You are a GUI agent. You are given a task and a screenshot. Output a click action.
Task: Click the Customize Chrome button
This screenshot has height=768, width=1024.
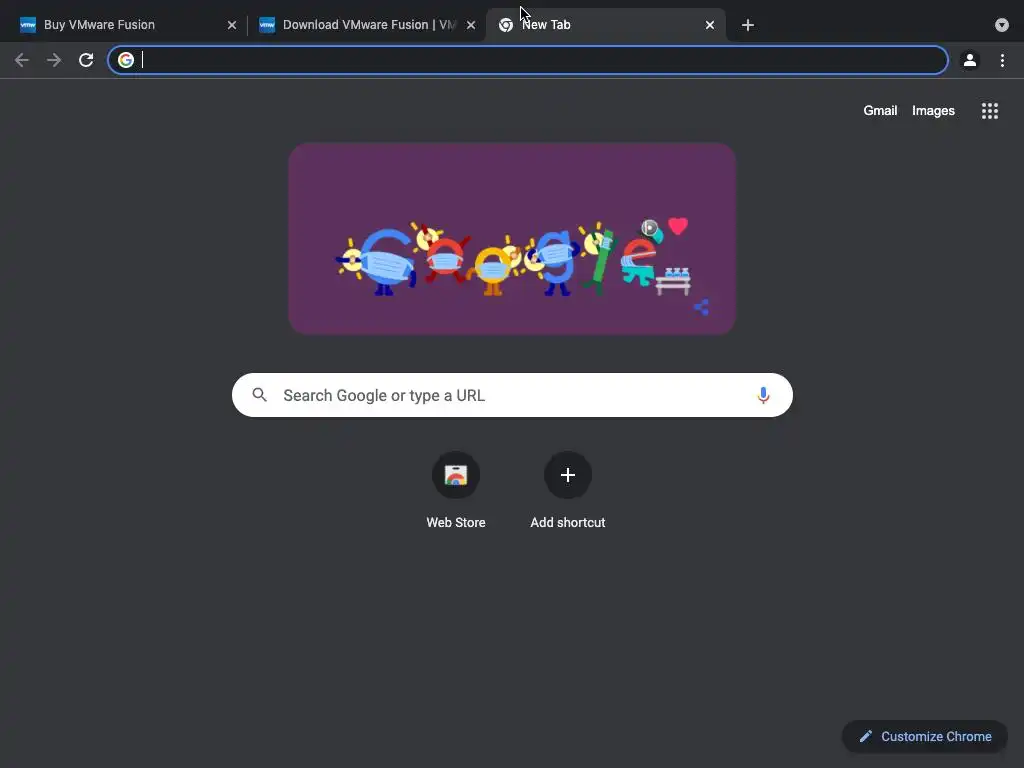click(925, 736)
